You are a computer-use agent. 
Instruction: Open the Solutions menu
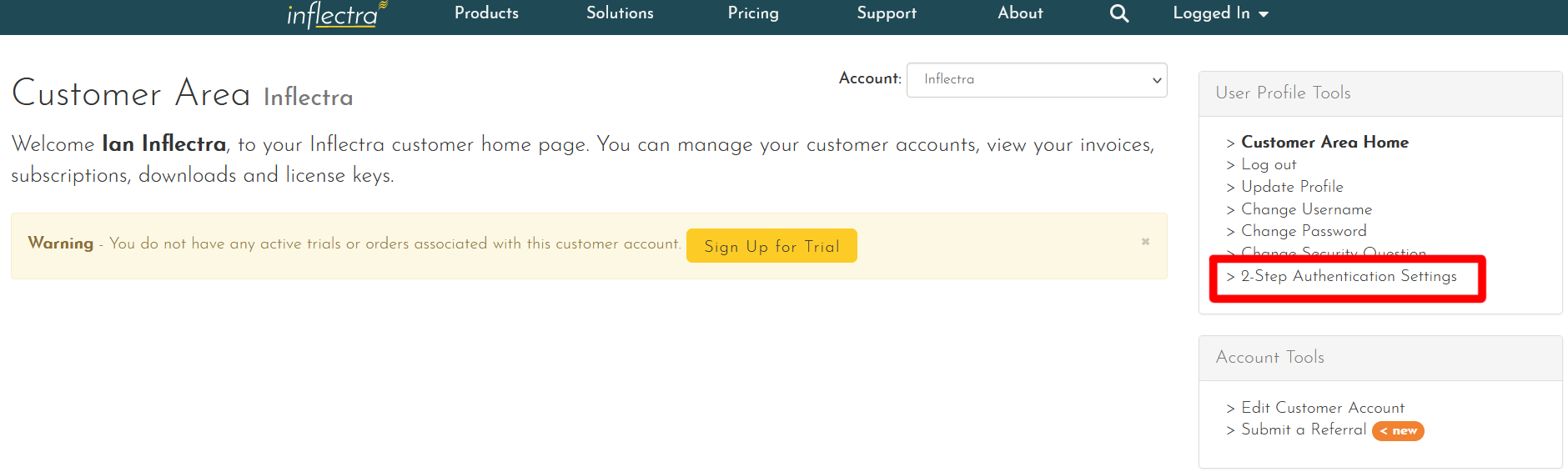tap(620, 13)
